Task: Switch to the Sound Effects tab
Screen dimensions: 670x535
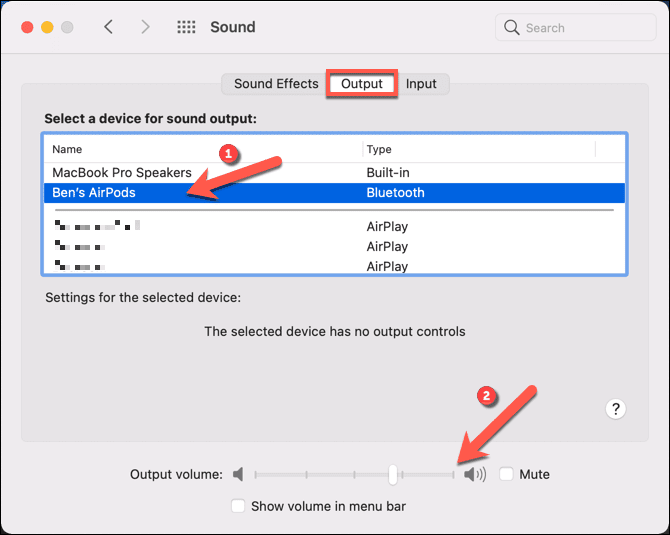Action: tap(276, 84)
